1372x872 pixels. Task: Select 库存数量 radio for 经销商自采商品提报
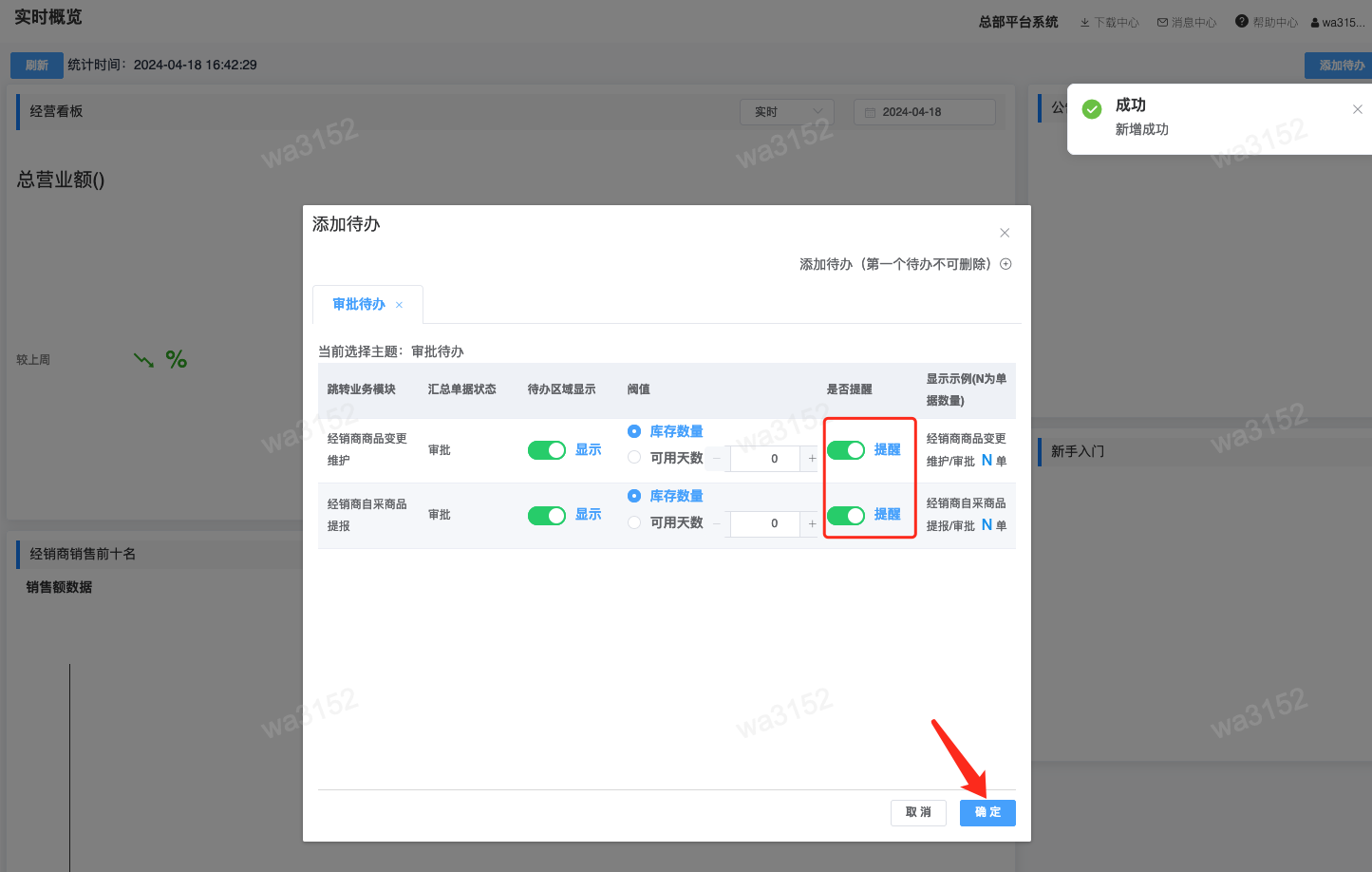(634, 496)
